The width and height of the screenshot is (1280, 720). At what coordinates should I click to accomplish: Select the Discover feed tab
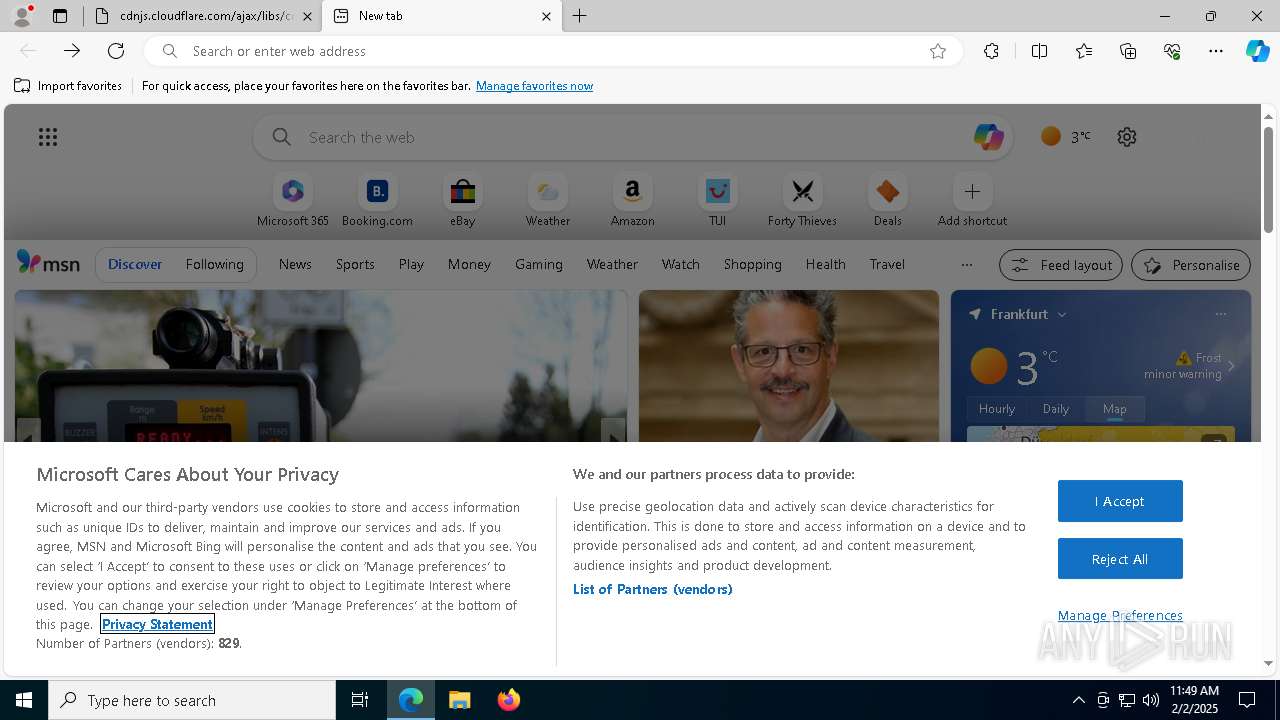tap(135, 265)
